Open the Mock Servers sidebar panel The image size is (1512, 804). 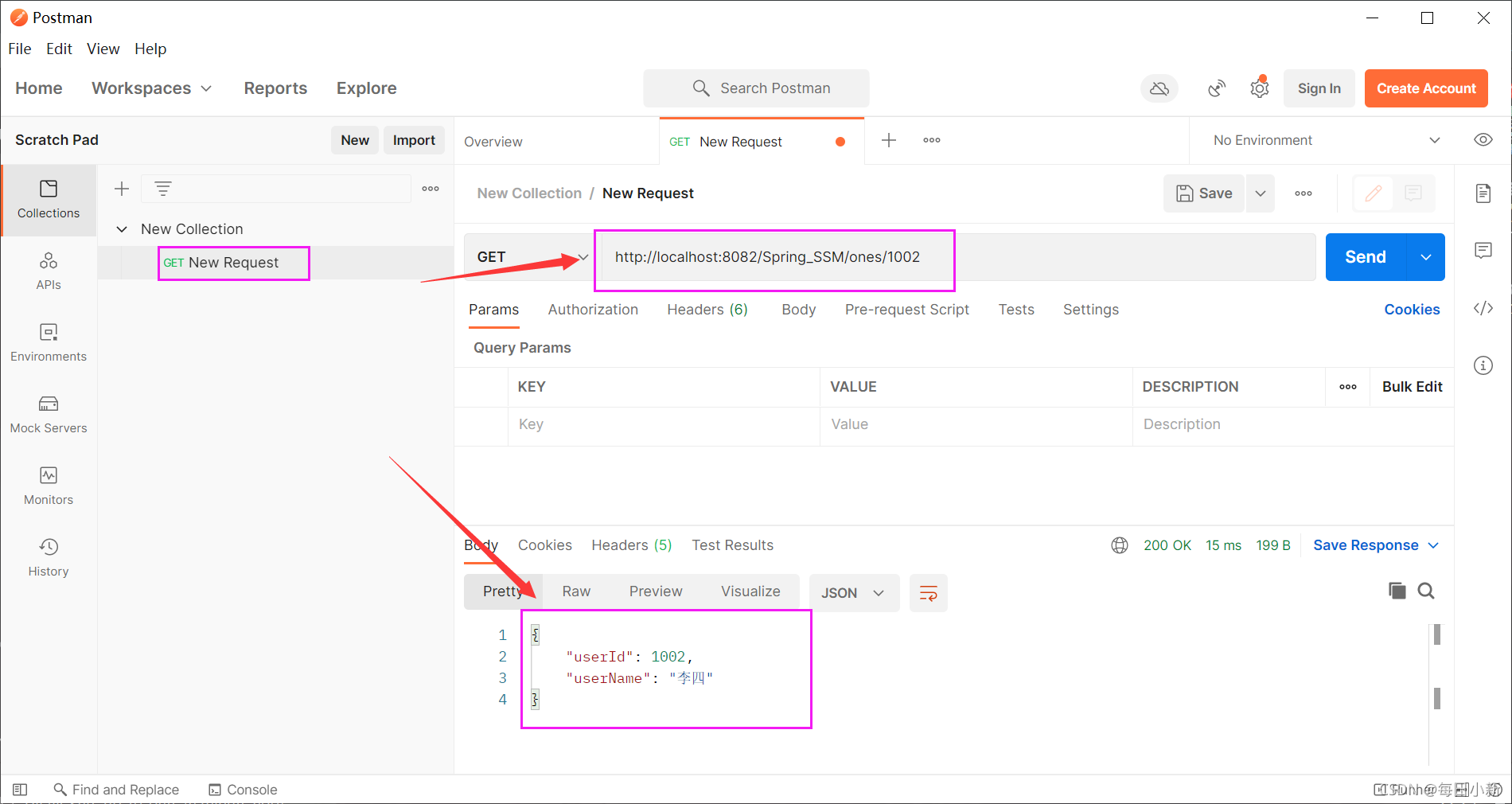(49, 415)
